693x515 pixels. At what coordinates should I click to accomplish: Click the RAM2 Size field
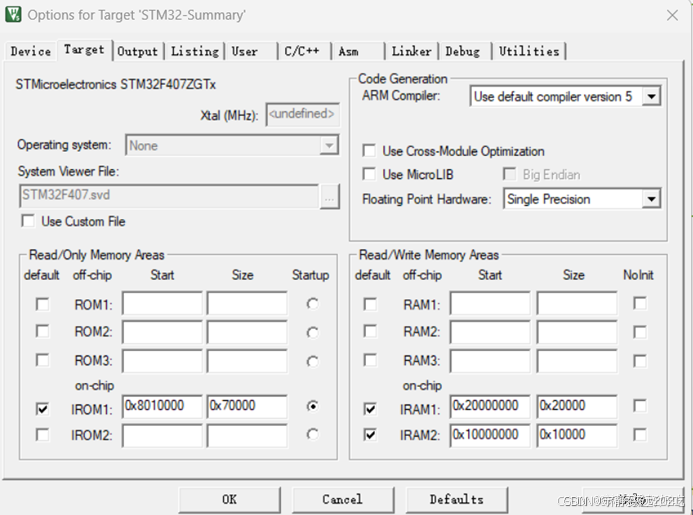[577, 332]
